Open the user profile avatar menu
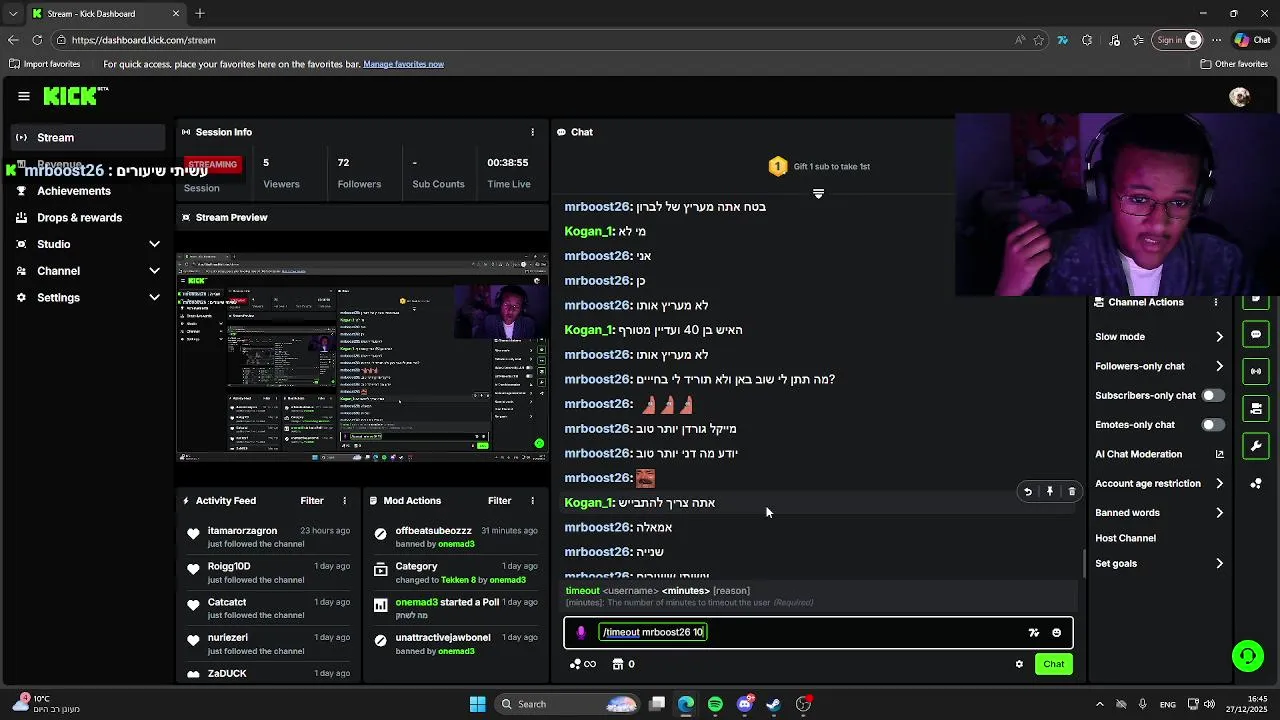This screenshot has height=720, width=1280. point(1239,97)
